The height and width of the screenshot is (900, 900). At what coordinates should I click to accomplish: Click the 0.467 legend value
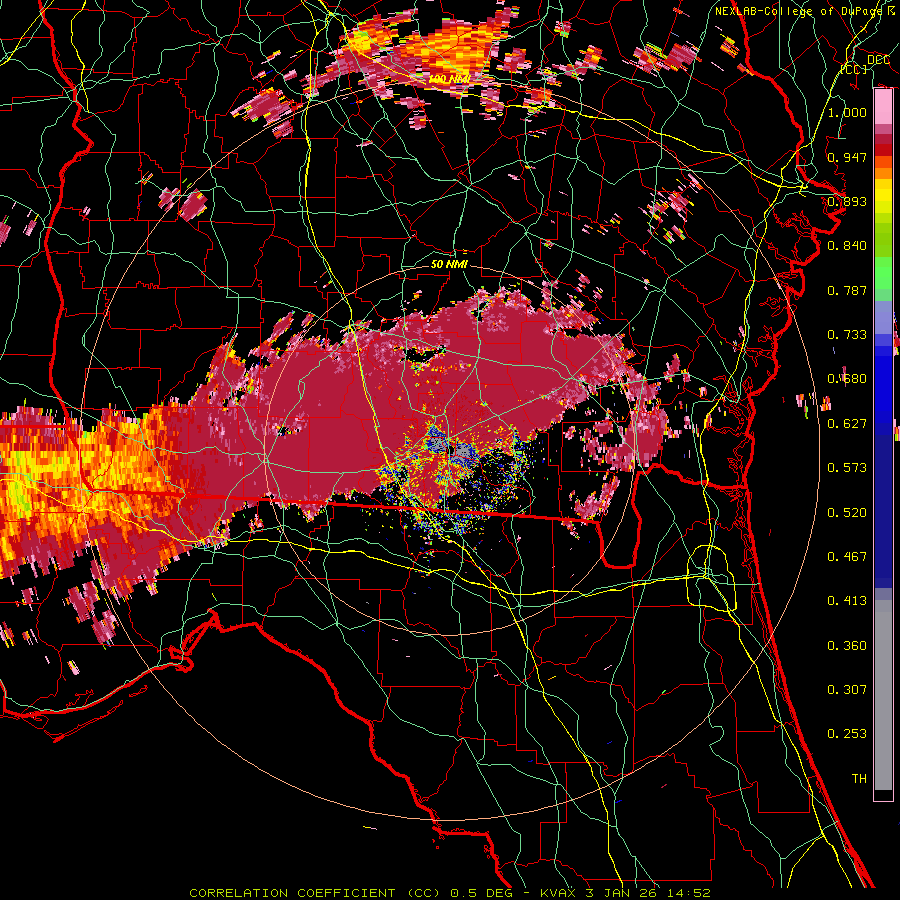pos(847,557)
